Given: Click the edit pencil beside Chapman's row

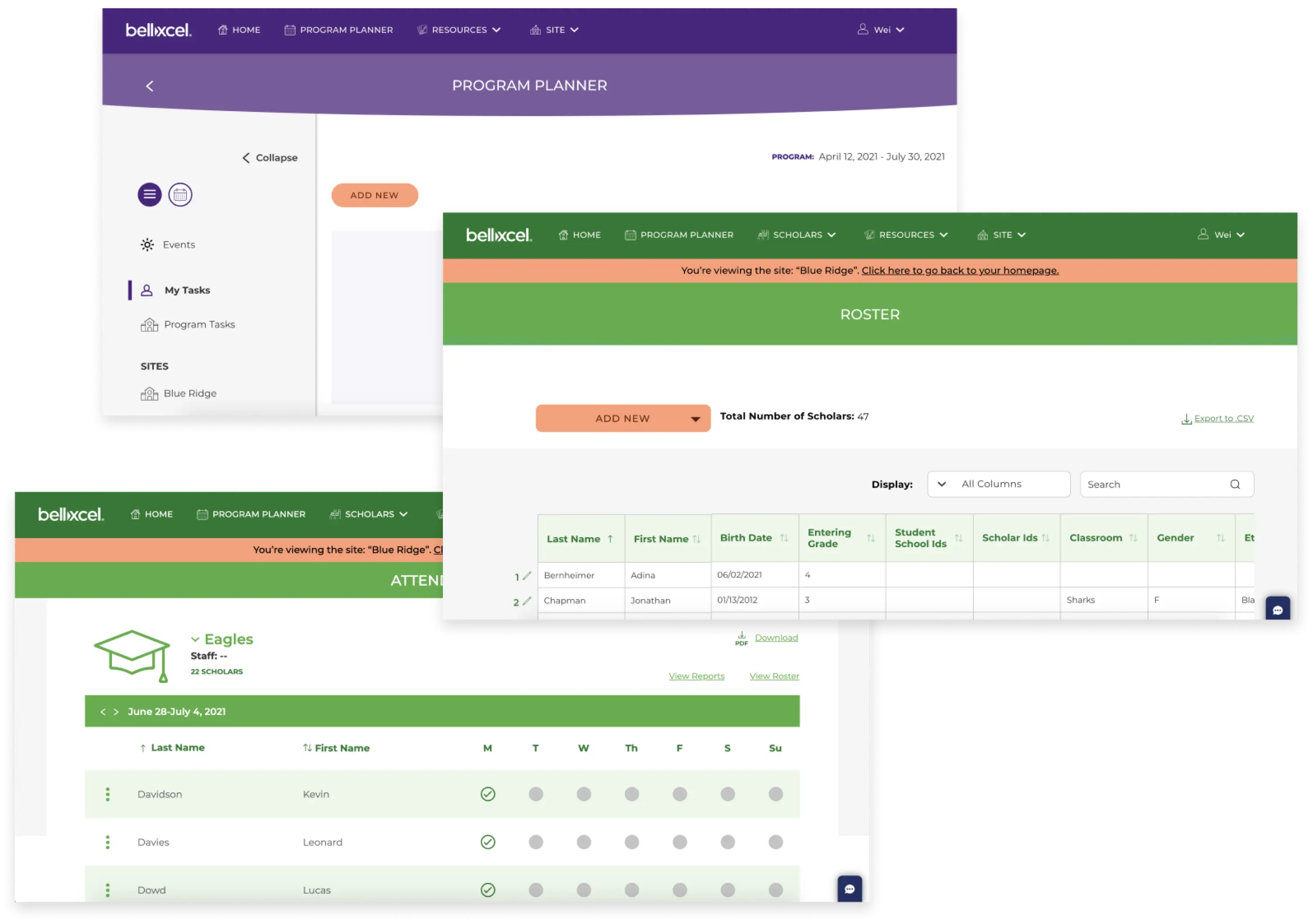Looking at the screenshot, I should (x=527, y=601).
